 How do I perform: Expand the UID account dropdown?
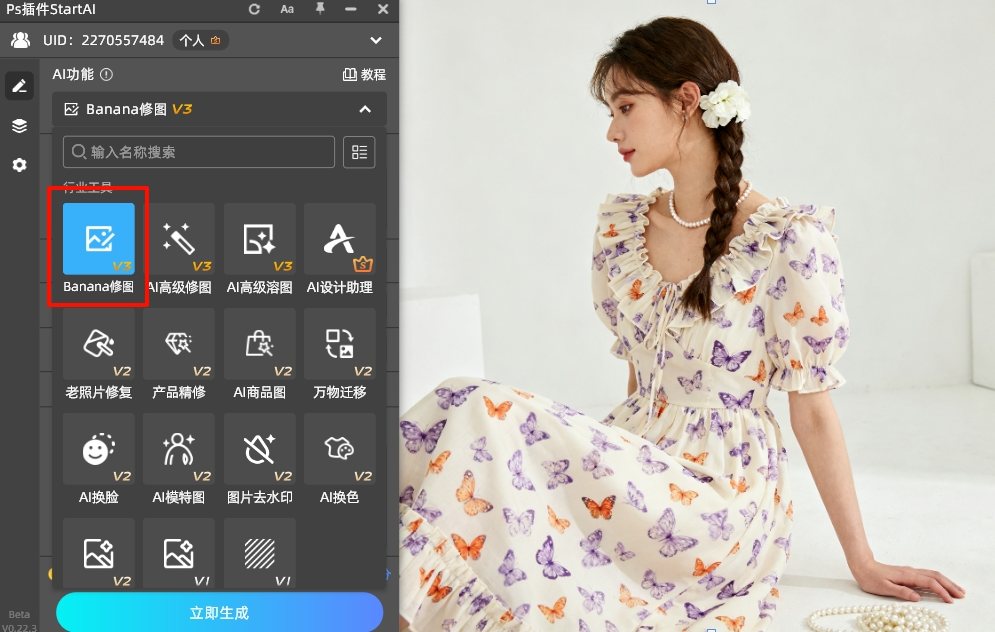375,40
